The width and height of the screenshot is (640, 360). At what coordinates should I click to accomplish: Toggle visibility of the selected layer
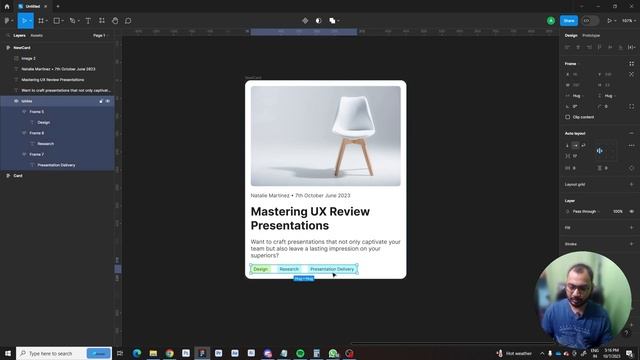pos(108,101)
